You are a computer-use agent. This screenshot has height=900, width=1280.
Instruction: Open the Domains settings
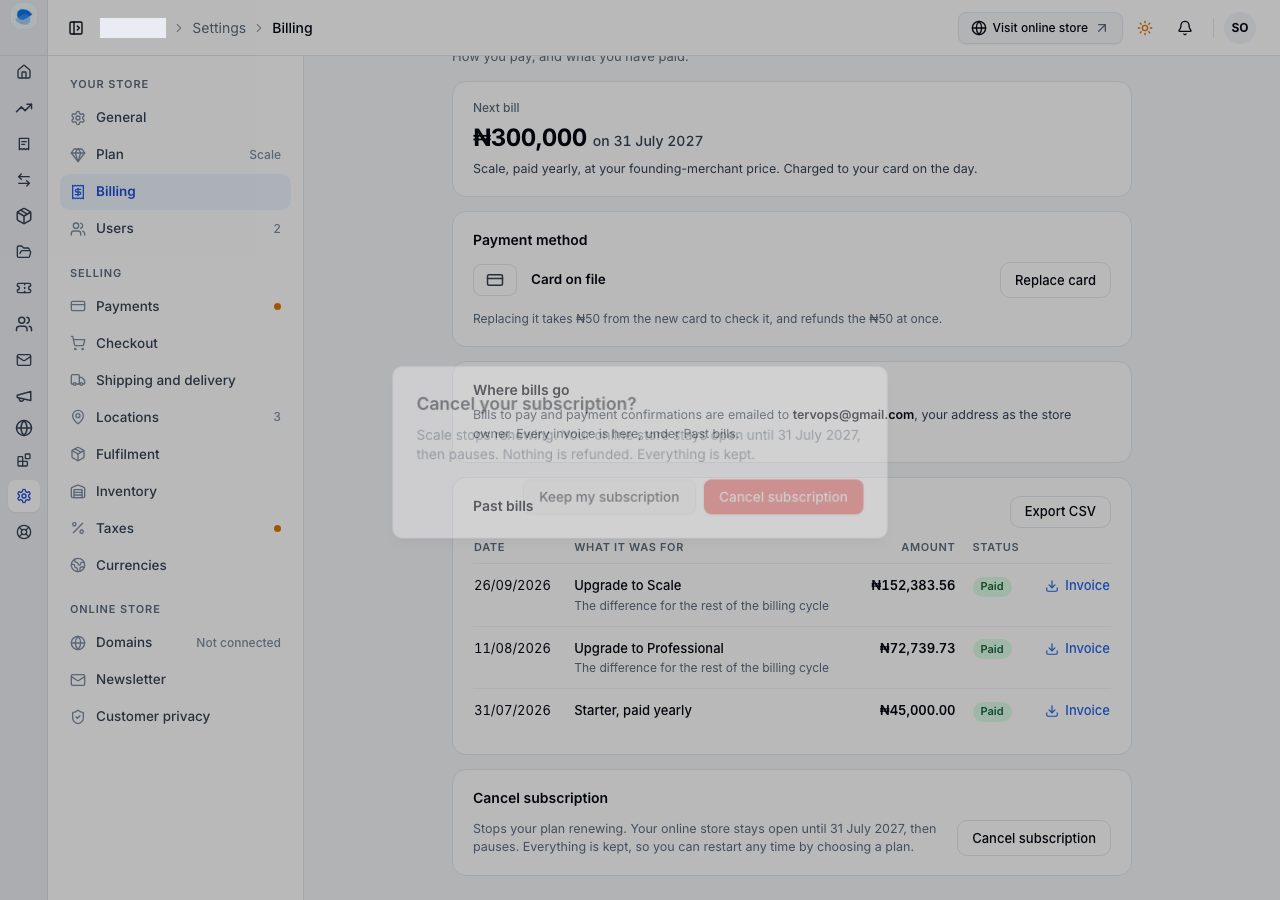point(175,643)
